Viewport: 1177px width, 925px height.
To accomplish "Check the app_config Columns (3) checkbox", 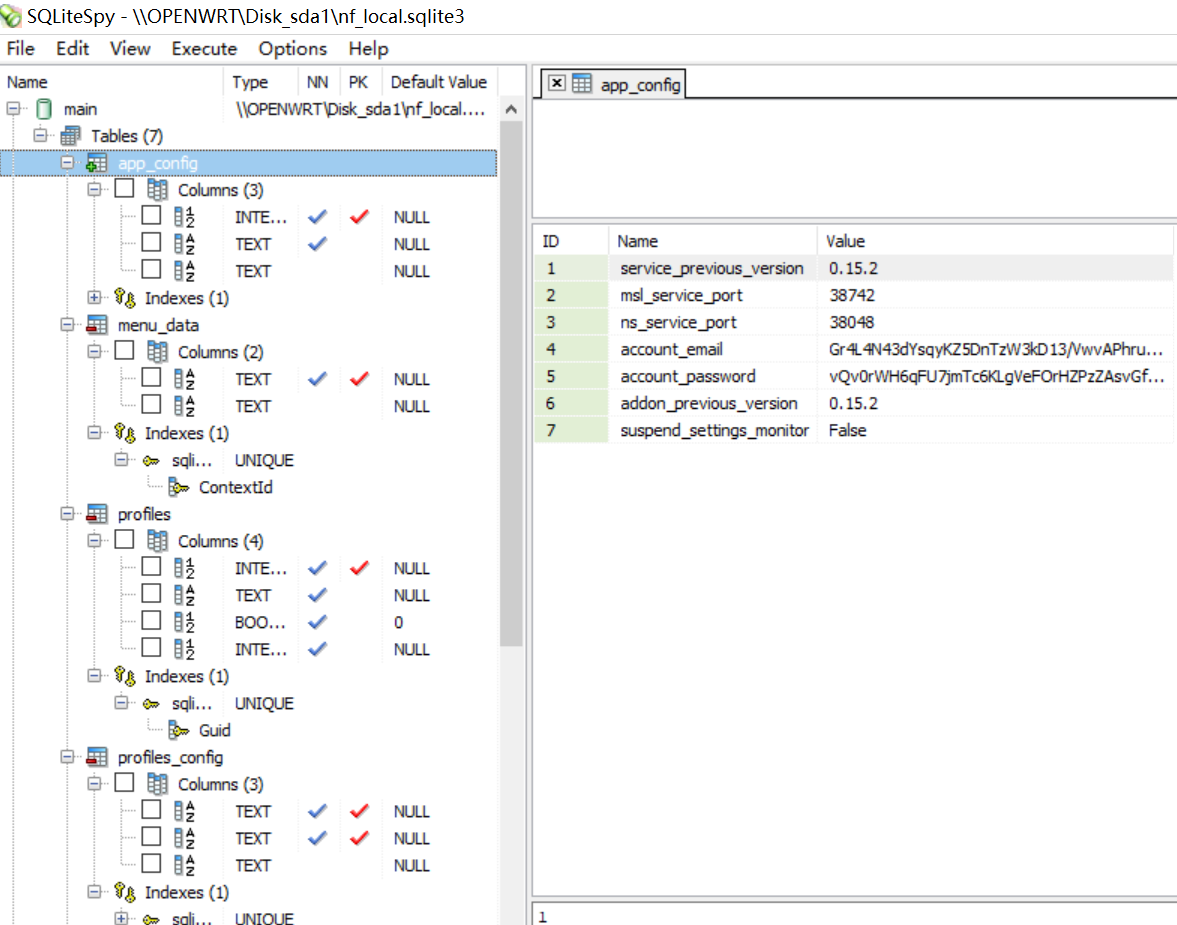I will (125, 188).
